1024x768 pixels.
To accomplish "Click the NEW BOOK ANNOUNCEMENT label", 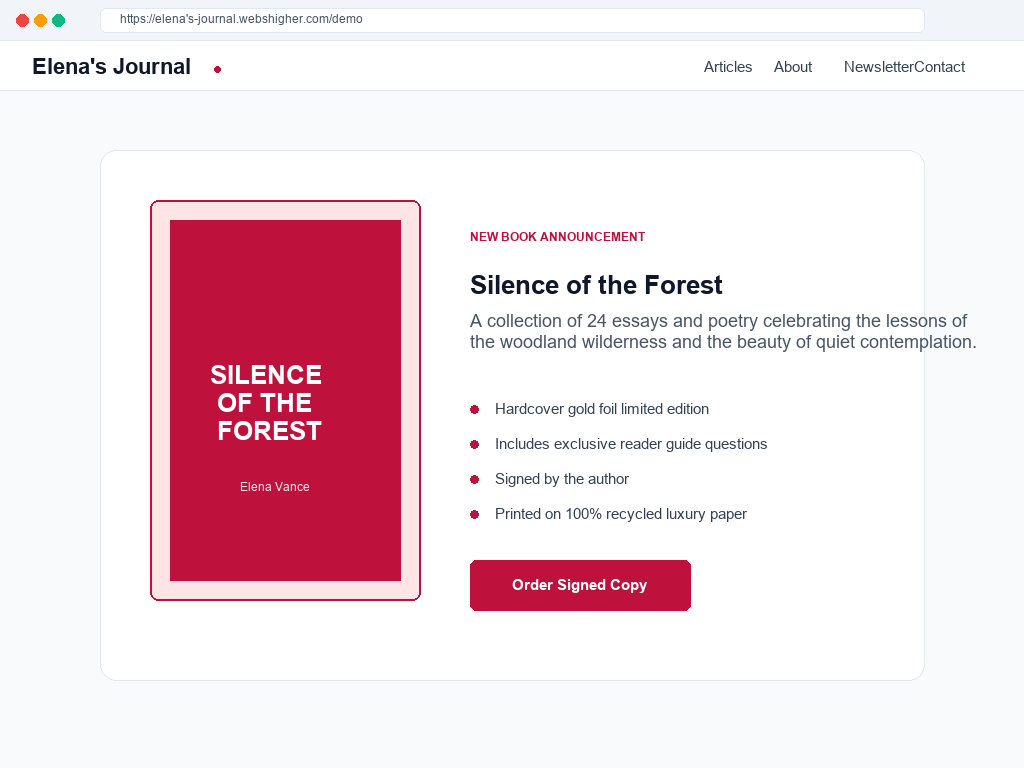I will (558, 237).
